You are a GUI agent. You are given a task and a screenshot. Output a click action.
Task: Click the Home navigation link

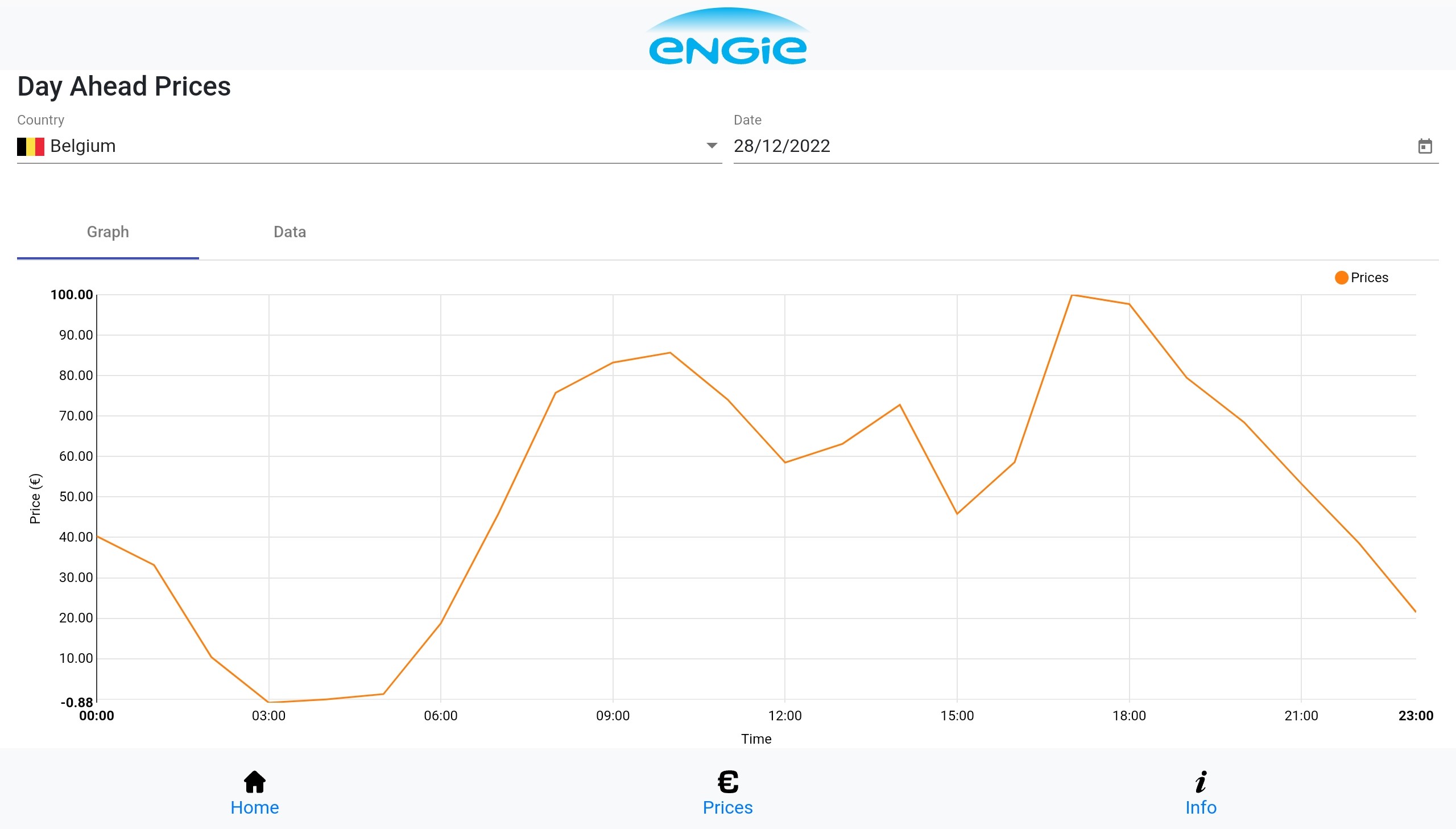click(254, 807)
